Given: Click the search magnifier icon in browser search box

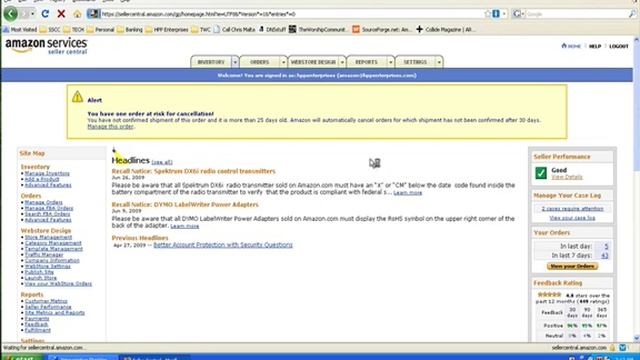Looking at the screenshot, I should tap(632, 14).
